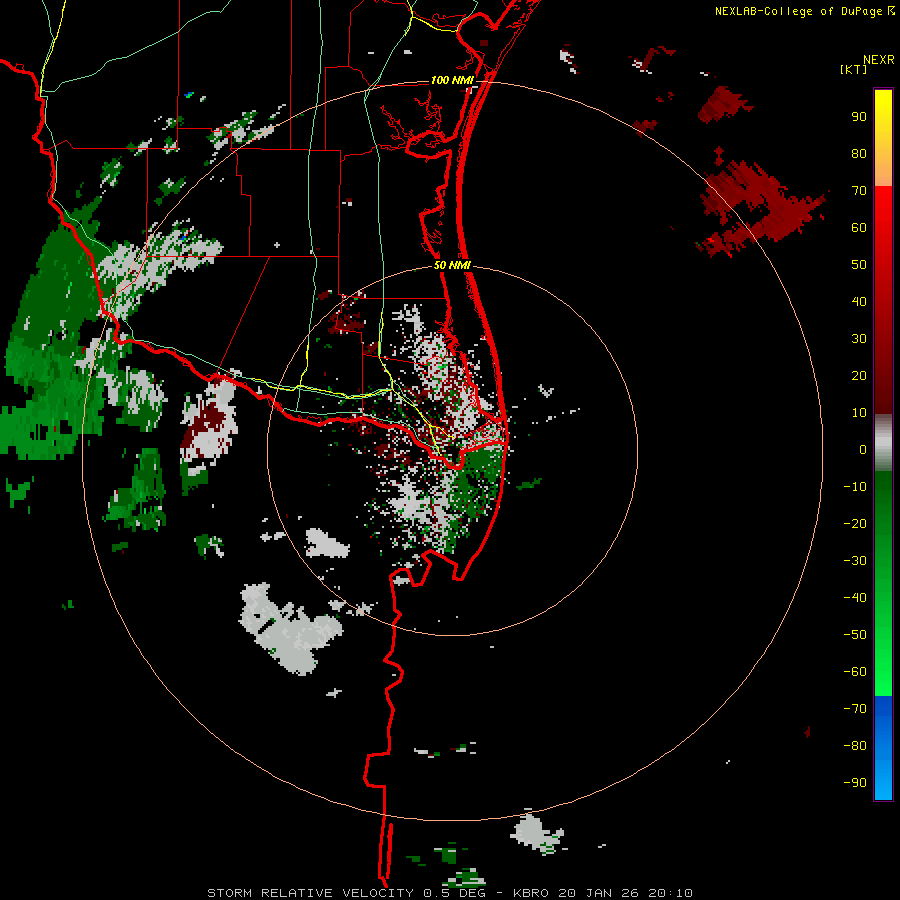Click the -80 scale value
Screen dimensions: 900x900
pyautogui.click(x=855, y=746)
